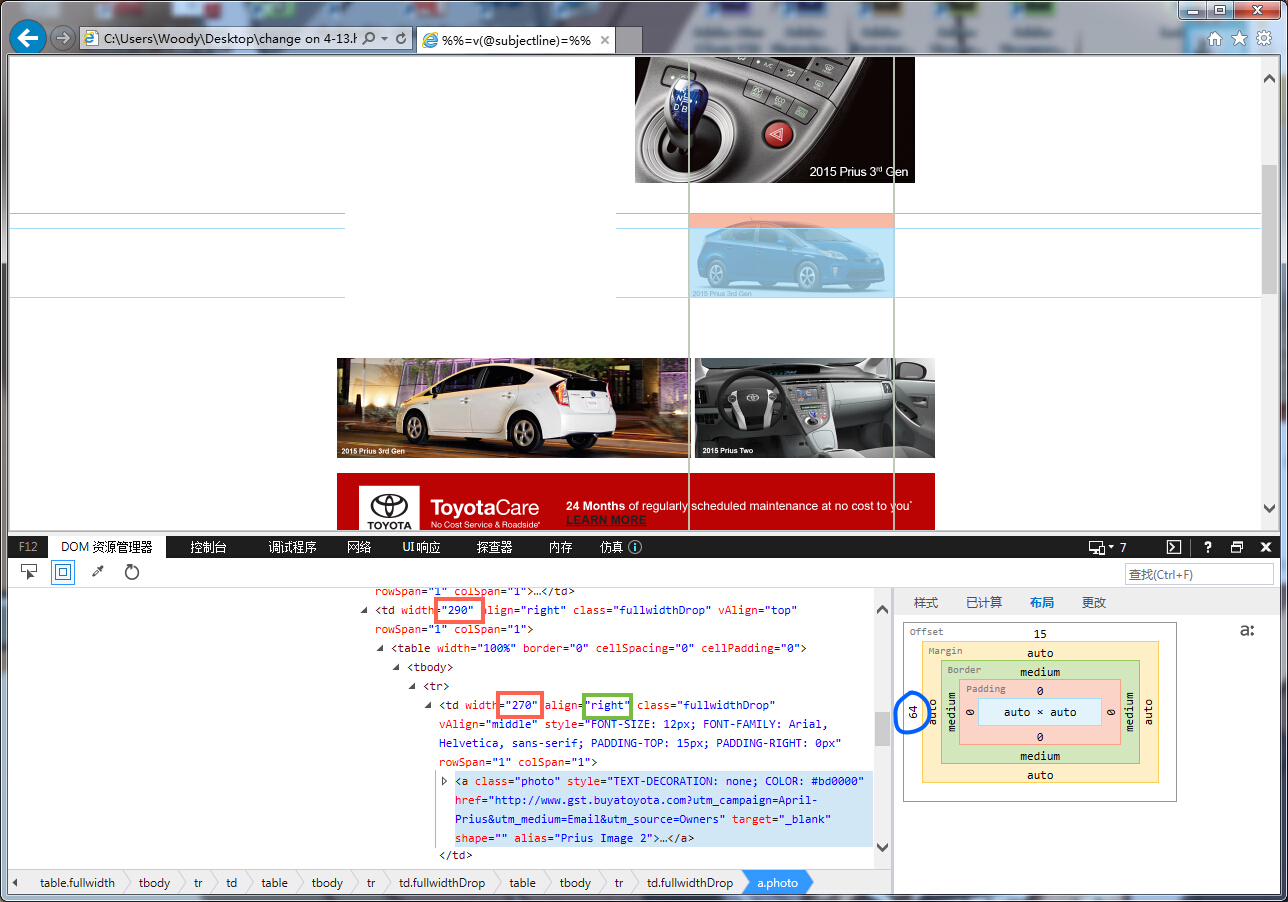Refresh the page from the address bar
1288x902 pixels.
(402, 38)
